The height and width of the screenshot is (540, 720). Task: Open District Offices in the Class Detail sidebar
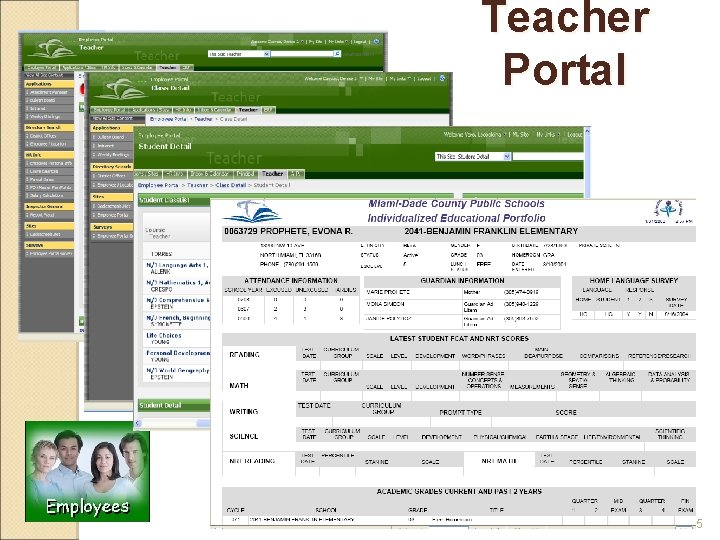(x=112, y=176)
